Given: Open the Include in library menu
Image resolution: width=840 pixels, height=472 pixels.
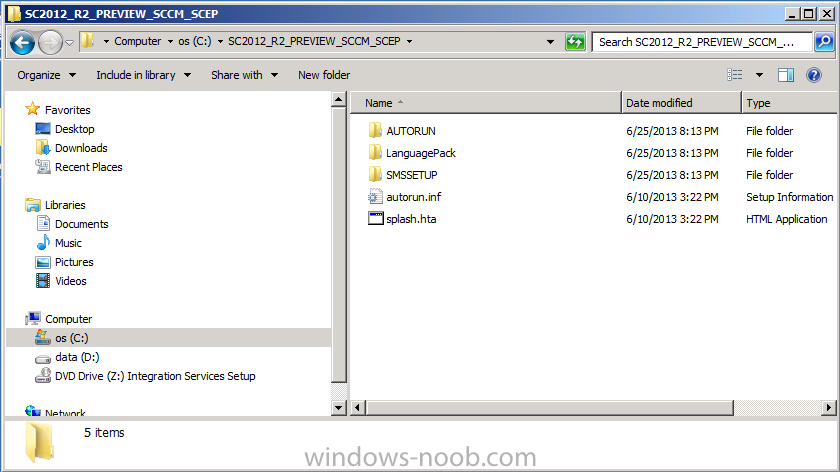Looking at the screenshot, I should (144, 75).
